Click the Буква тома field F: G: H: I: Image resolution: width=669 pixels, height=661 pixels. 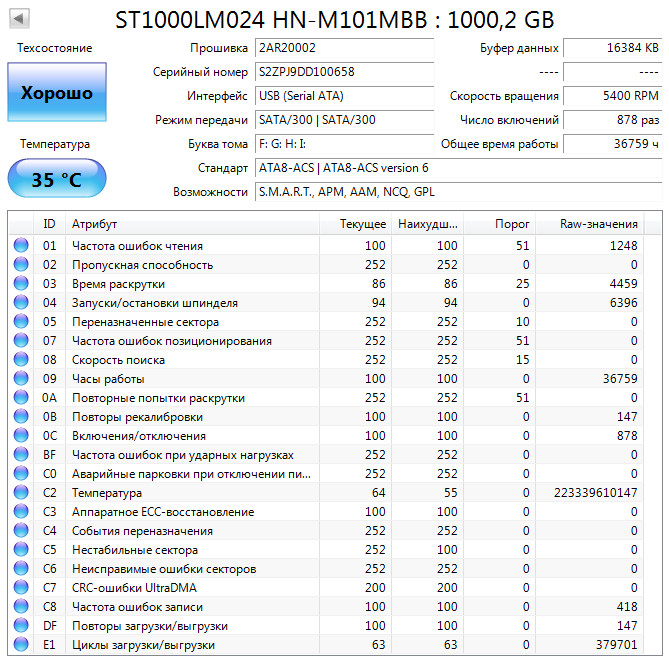pos(344,144)
